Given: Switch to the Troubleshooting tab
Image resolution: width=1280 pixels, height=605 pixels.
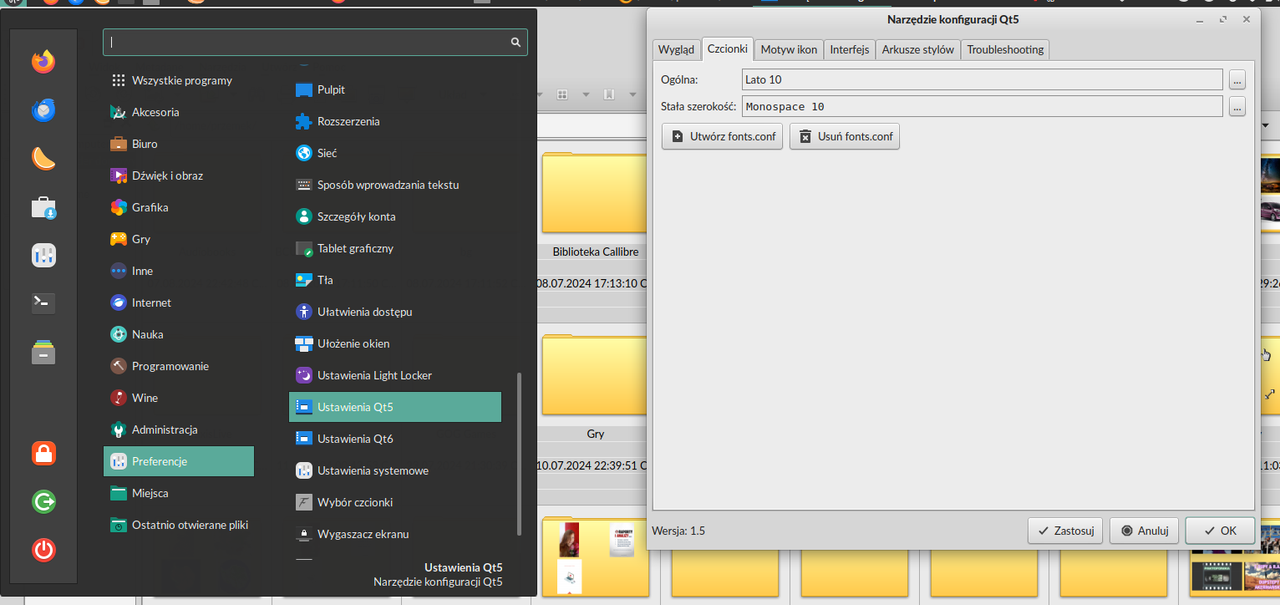Looking at the screenshot, I should (1005, 50).
